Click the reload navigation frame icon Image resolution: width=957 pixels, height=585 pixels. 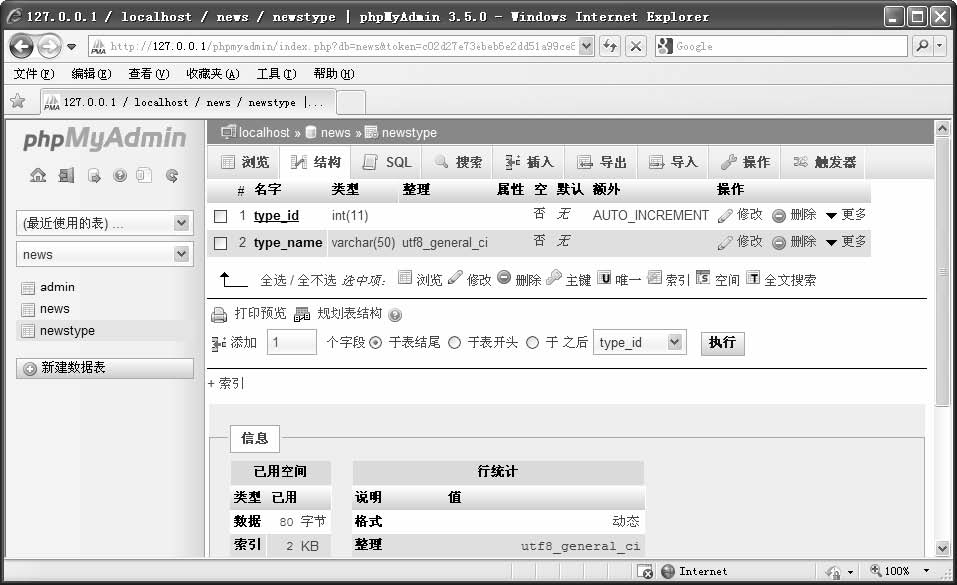[x=172, y=176]
